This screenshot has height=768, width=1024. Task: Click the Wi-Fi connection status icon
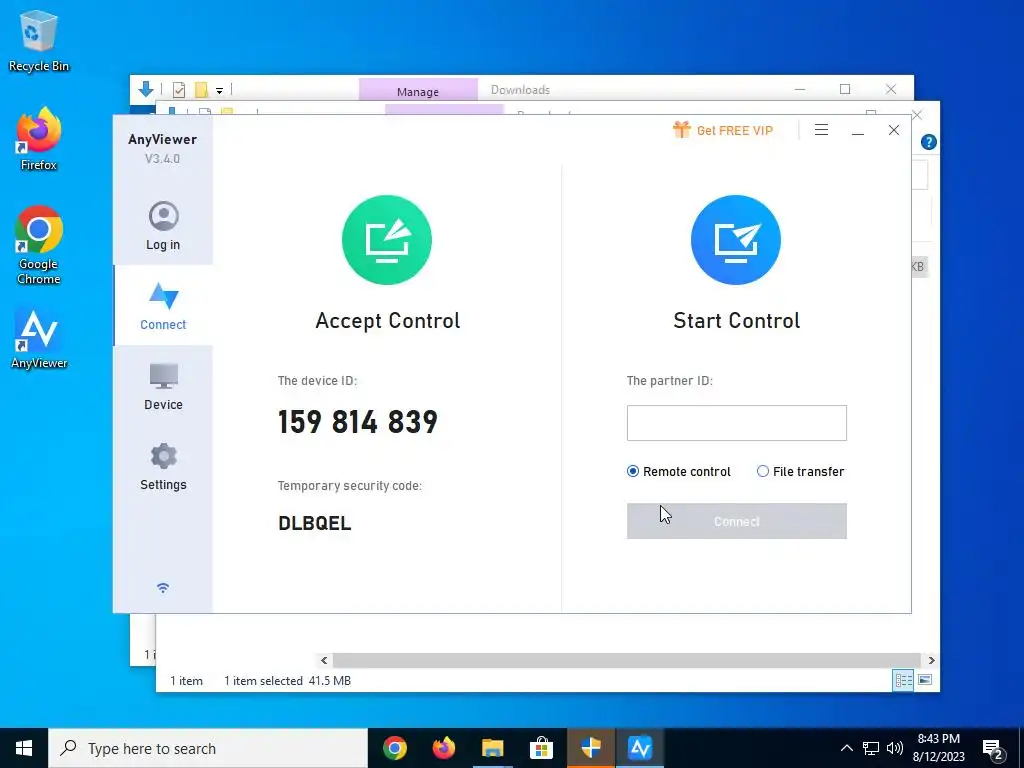pyautogui.click(x=163, y=588)
